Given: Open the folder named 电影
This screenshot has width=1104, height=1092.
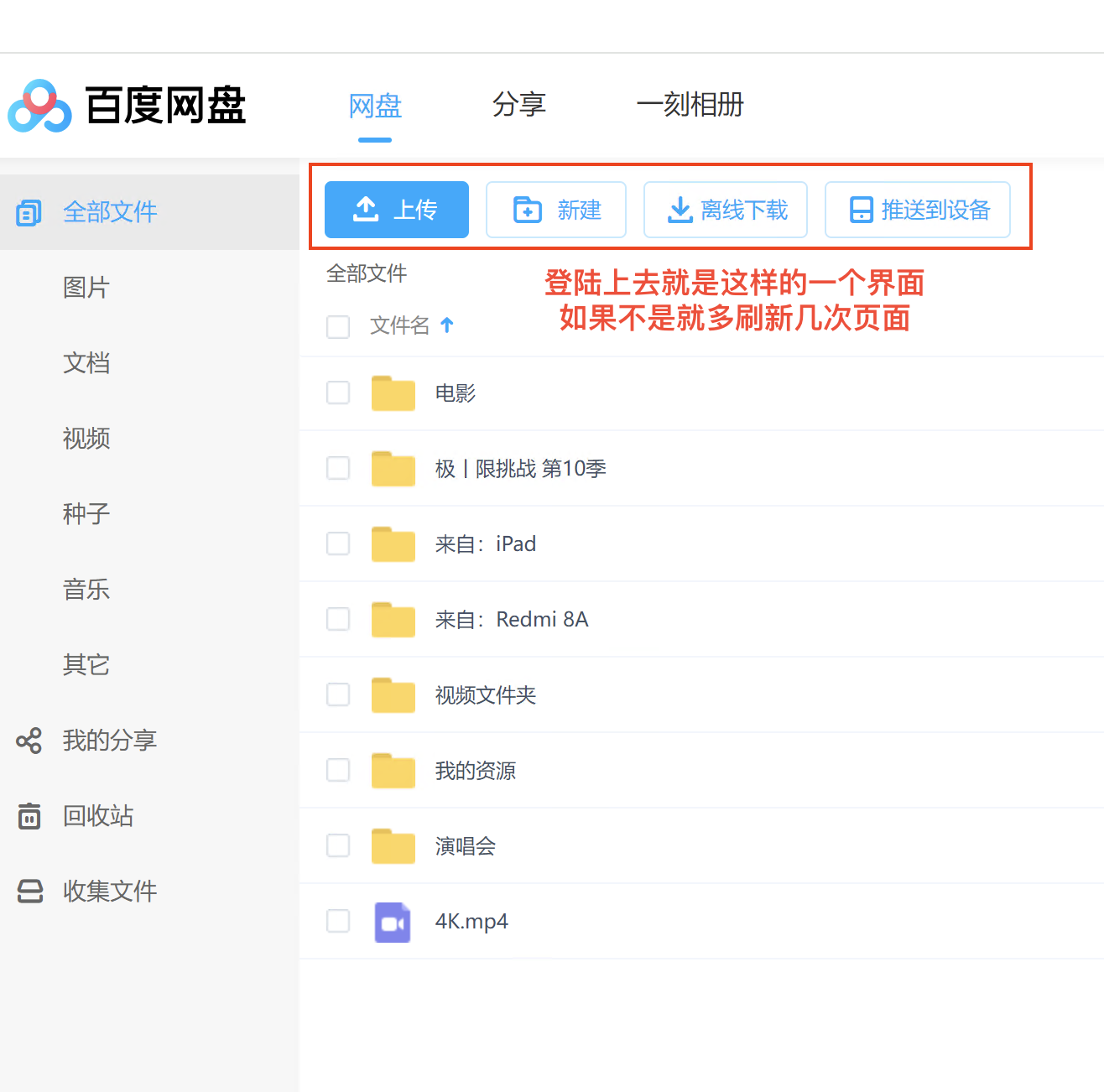Looking at the screenshot, I should (456, 393).
